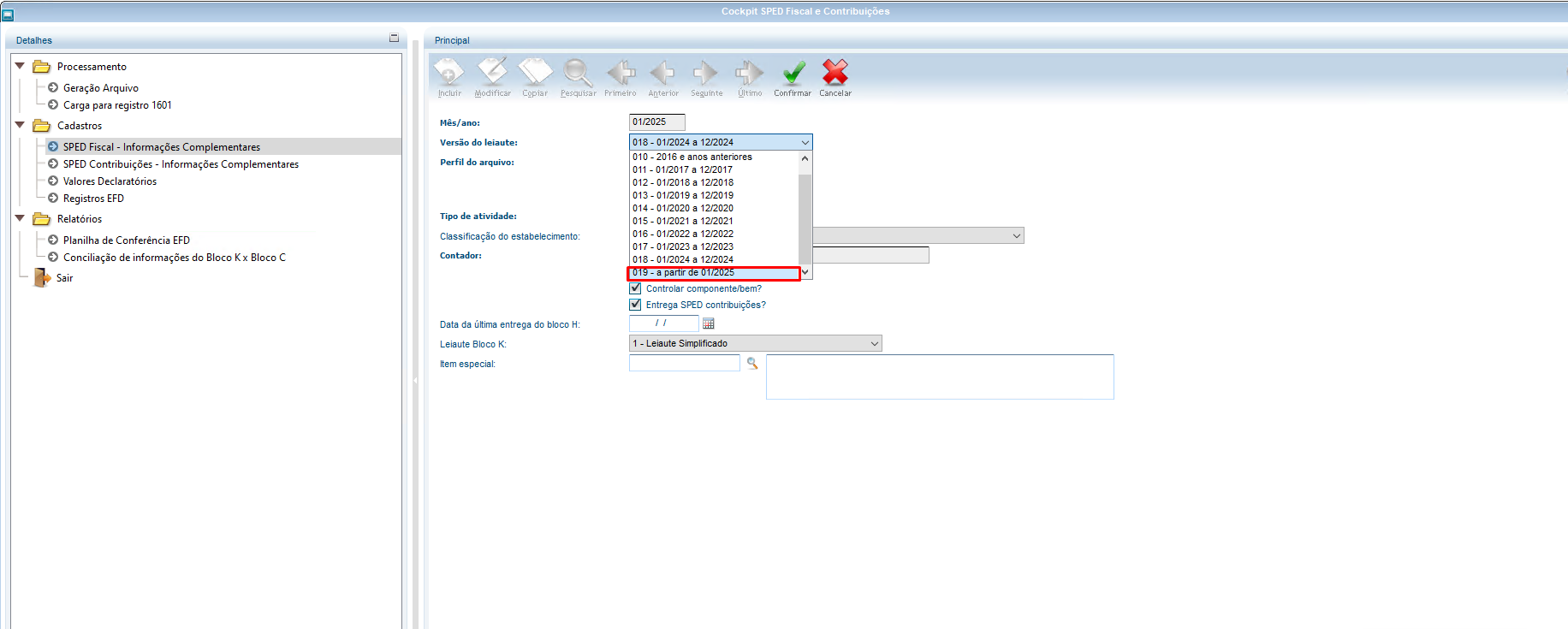This screenshot has height=629, width=1568.
Task: Collapse the Relatórios tree node
Action: 20,218
